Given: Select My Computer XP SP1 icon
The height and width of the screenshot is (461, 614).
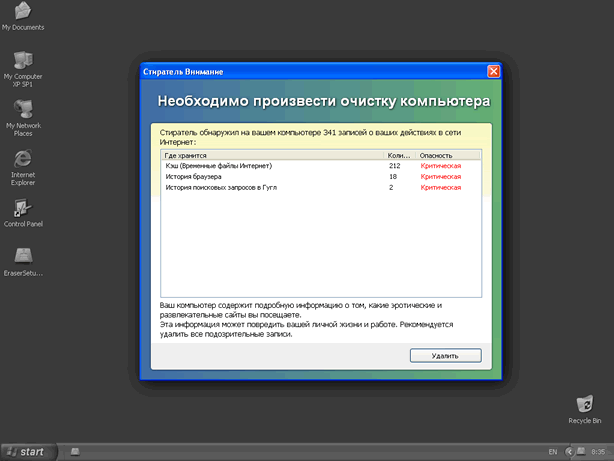Looking at the screenshot, I should [22, 62].
